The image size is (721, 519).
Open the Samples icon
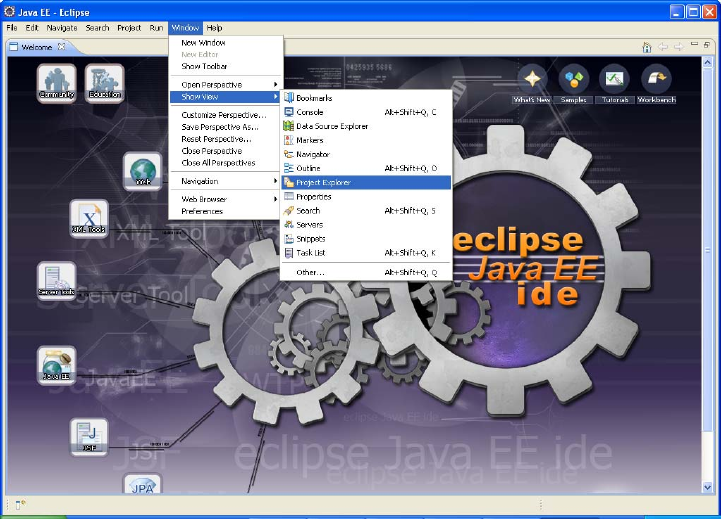click(x=573, y=84)
